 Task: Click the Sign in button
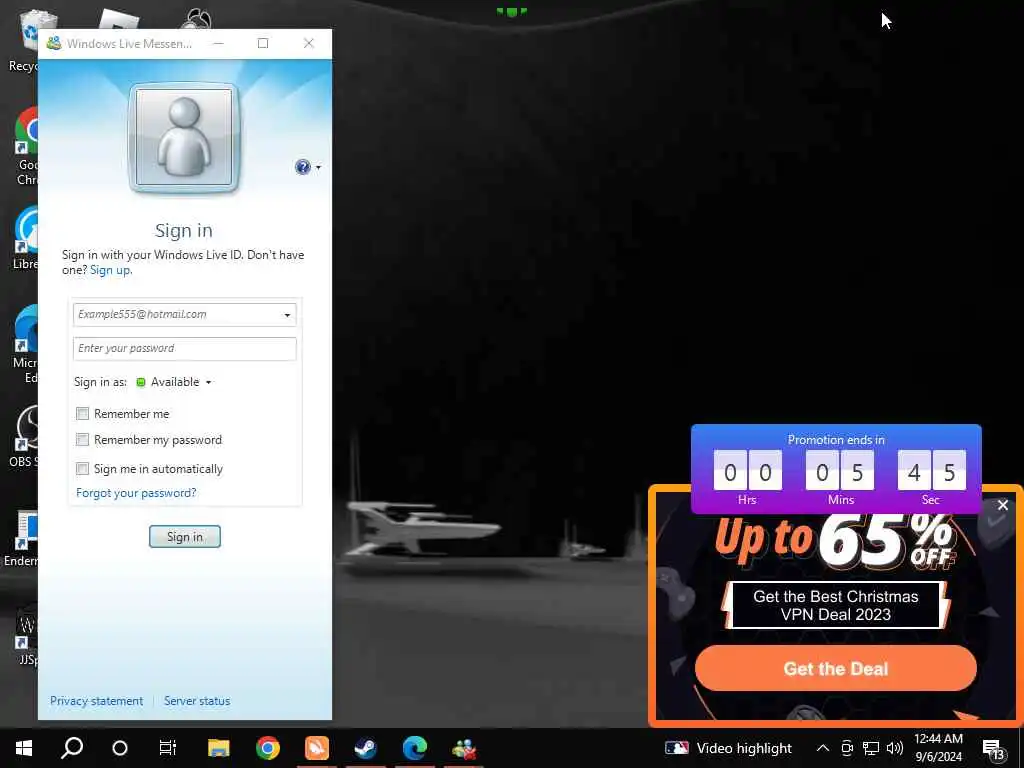[x=185, y=537]
